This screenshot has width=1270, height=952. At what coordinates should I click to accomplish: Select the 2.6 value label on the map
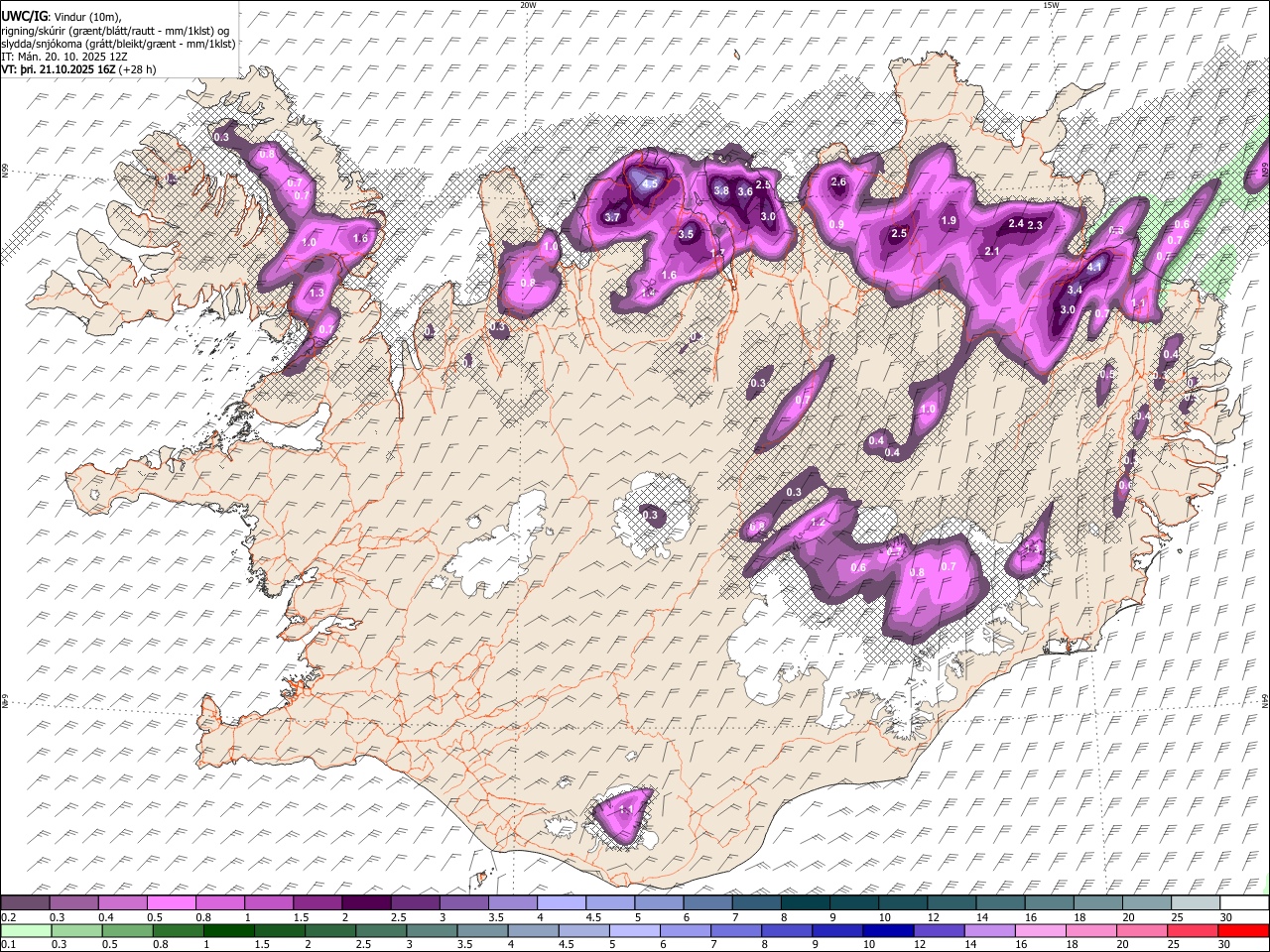(x=838, y=181)
